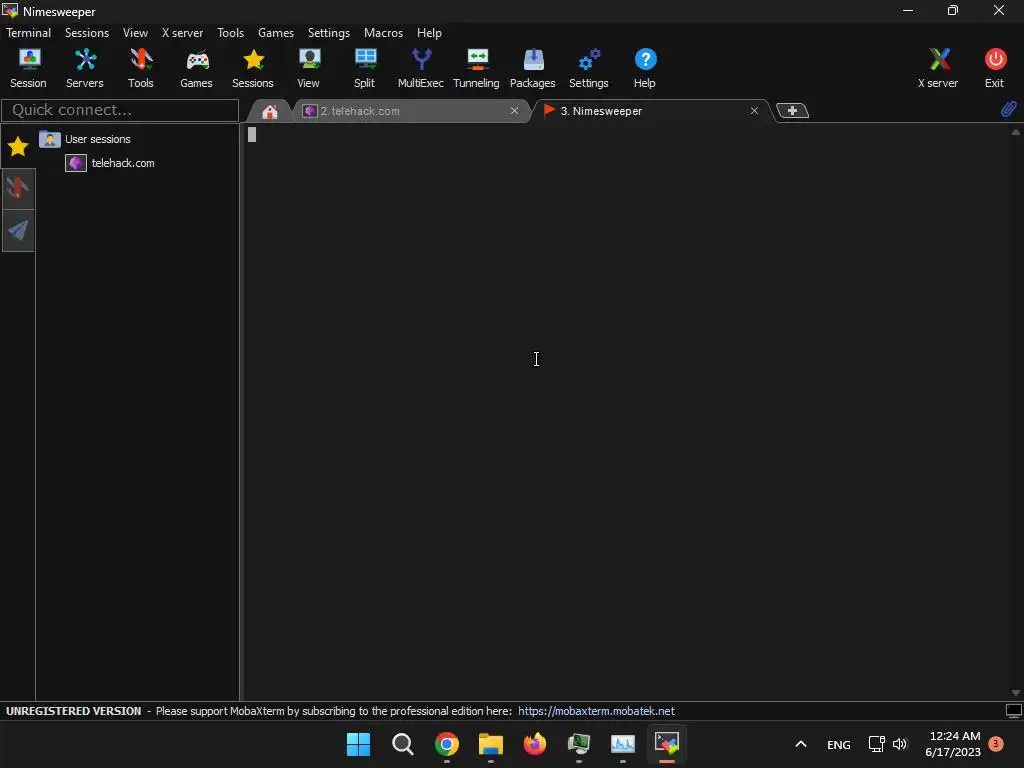1024x768 pixels.
Task: Start the X server toolbar icon
Action: [938, 68]
